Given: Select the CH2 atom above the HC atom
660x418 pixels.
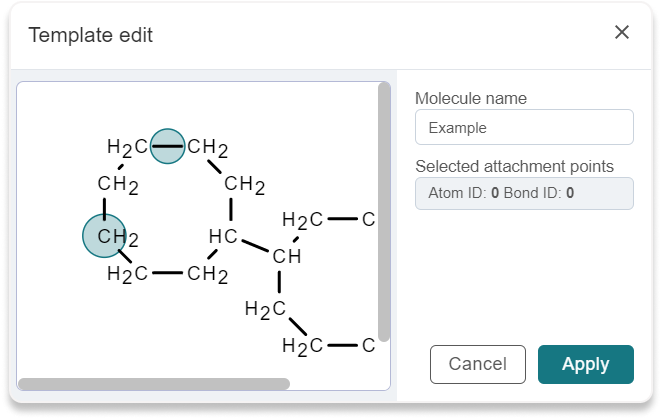Looking at the screenshot, I should click(x=245, y=184).
